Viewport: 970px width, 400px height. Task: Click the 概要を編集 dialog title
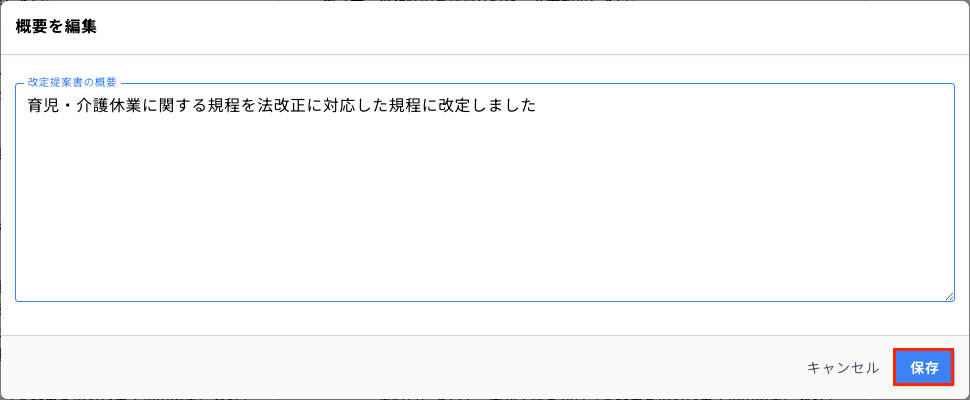(x=56, y=27)
